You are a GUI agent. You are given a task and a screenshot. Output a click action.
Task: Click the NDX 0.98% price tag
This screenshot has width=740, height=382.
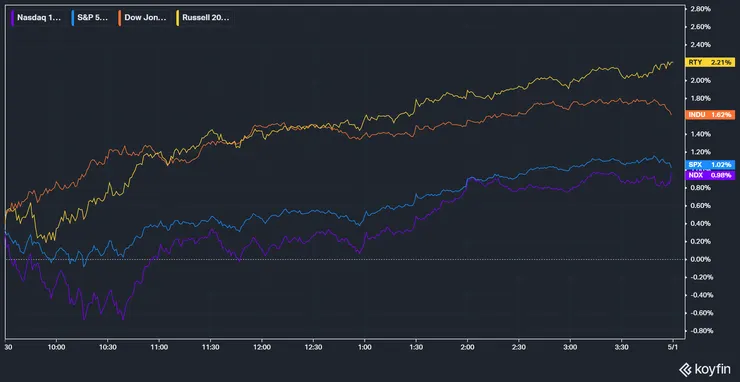click(711, 175)
